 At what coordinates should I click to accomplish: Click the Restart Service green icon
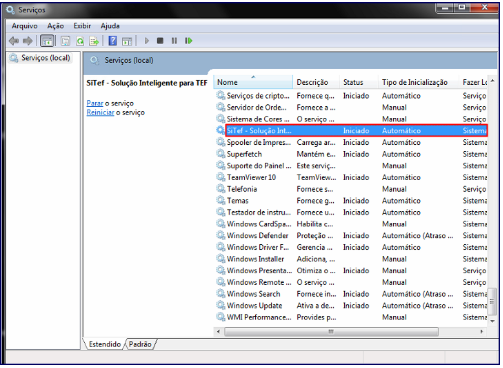189,41
